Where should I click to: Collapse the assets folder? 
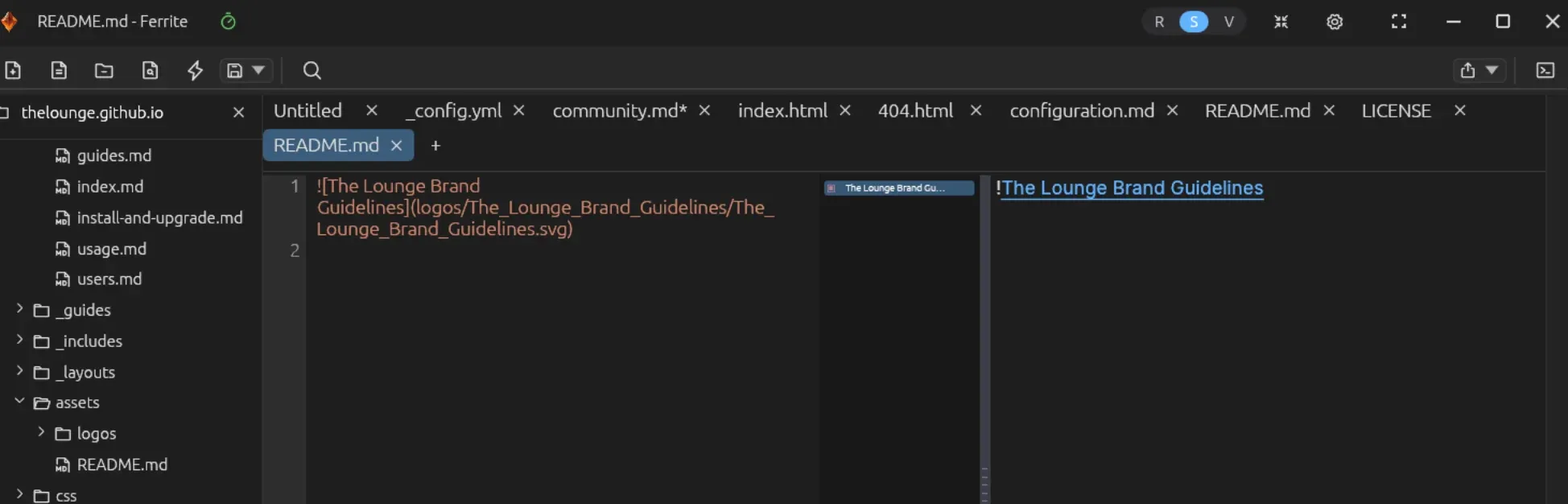pyautogui.click(x=19, y=402)
